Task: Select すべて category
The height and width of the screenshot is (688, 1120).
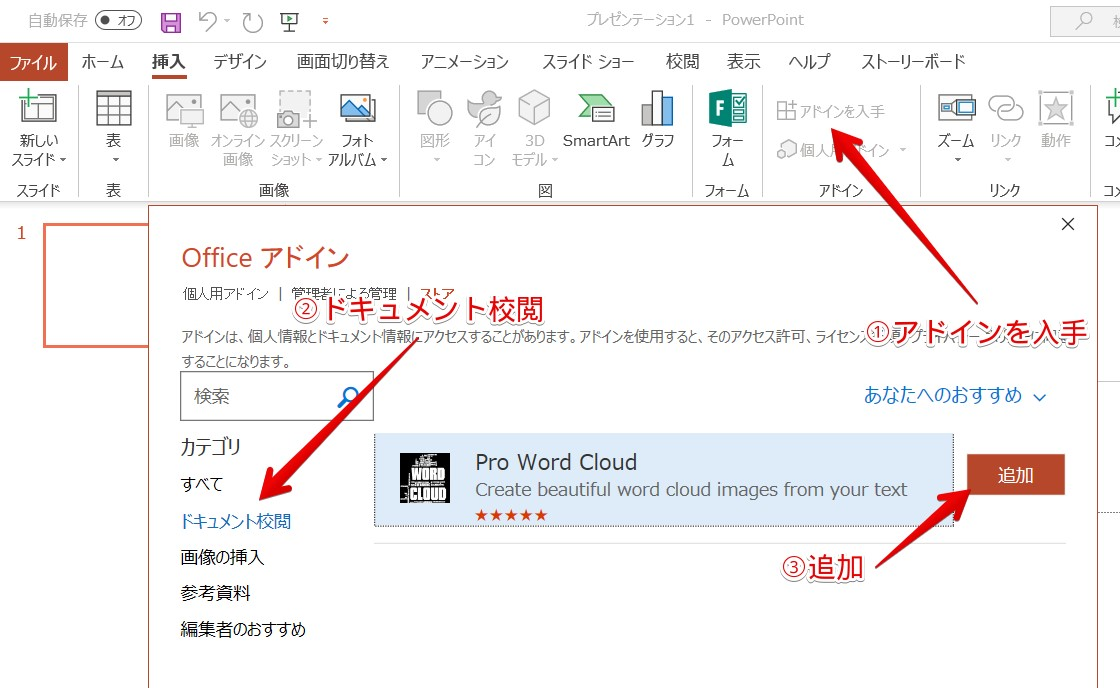Action: pos(202,484)
